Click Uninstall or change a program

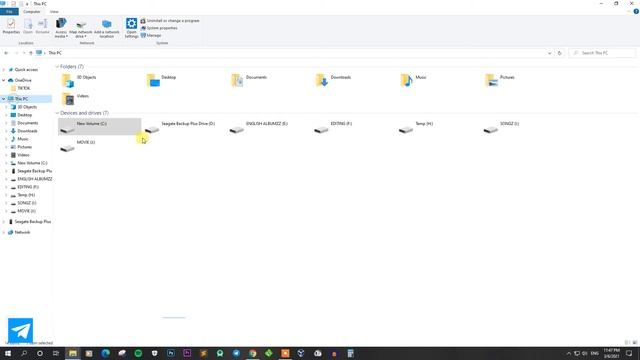point(170,20)
